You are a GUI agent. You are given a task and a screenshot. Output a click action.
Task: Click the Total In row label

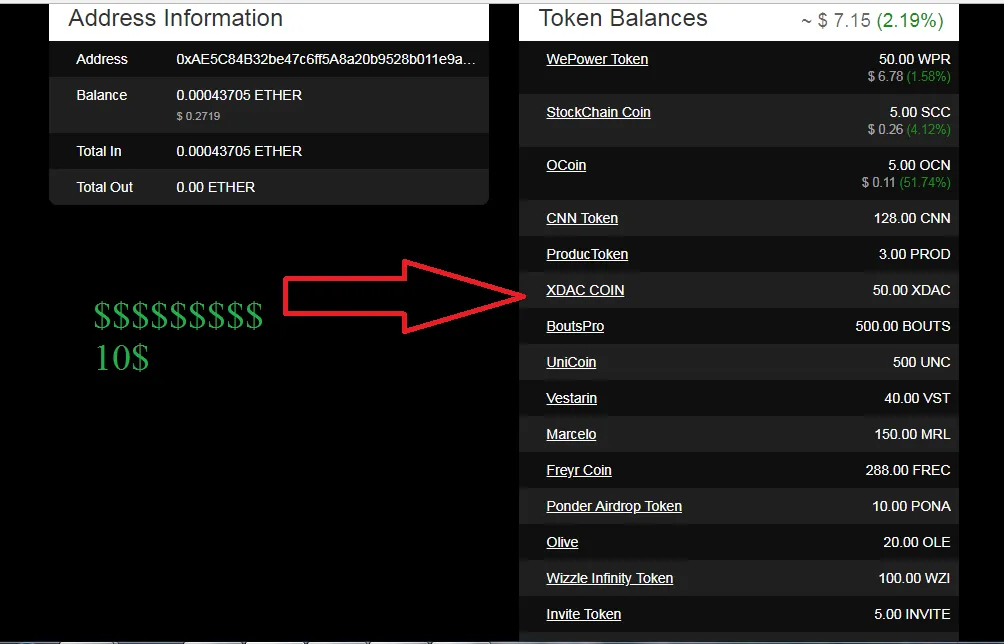(x=99, y=151)
